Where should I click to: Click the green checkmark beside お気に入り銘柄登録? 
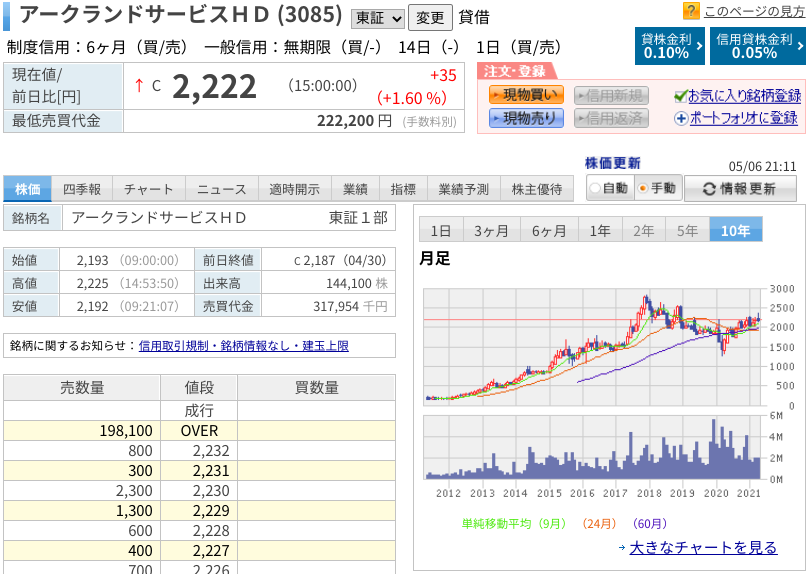click(681, 96)
